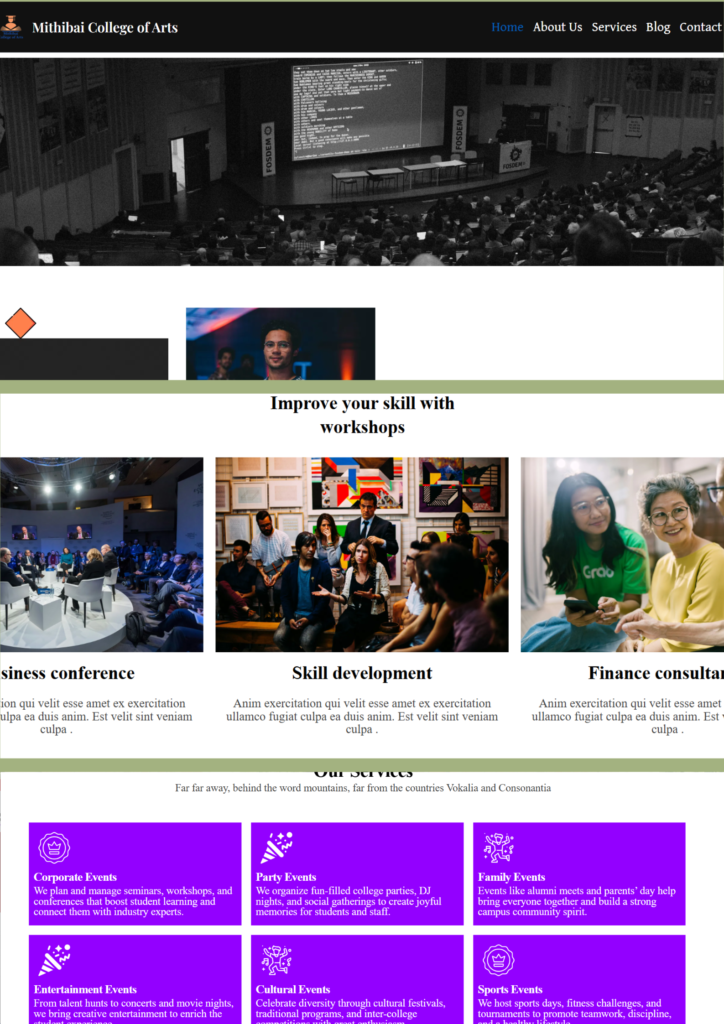The width and height of the screenshot is (724, 1024).
Task: Click the Corporate Events description text
Action: coord(133,901)
